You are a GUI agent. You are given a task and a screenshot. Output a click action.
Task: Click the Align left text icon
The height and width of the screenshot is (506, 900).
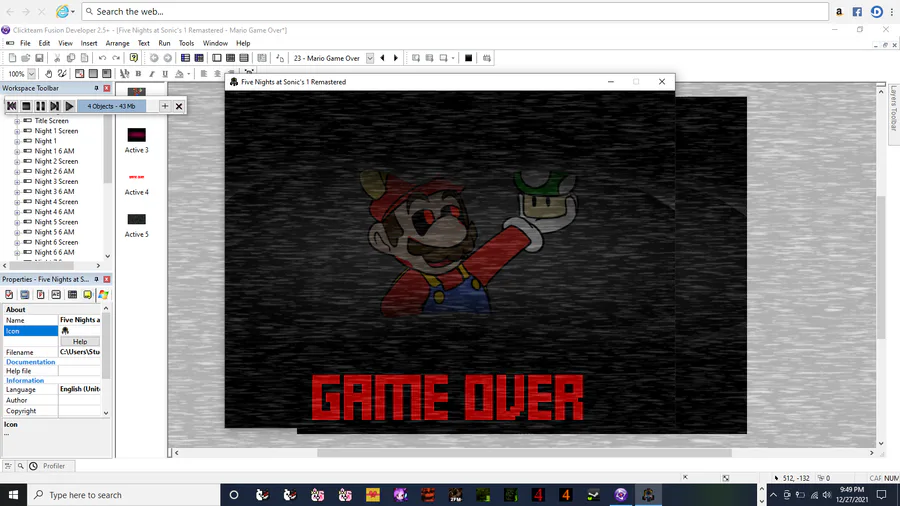coord(203,73)
